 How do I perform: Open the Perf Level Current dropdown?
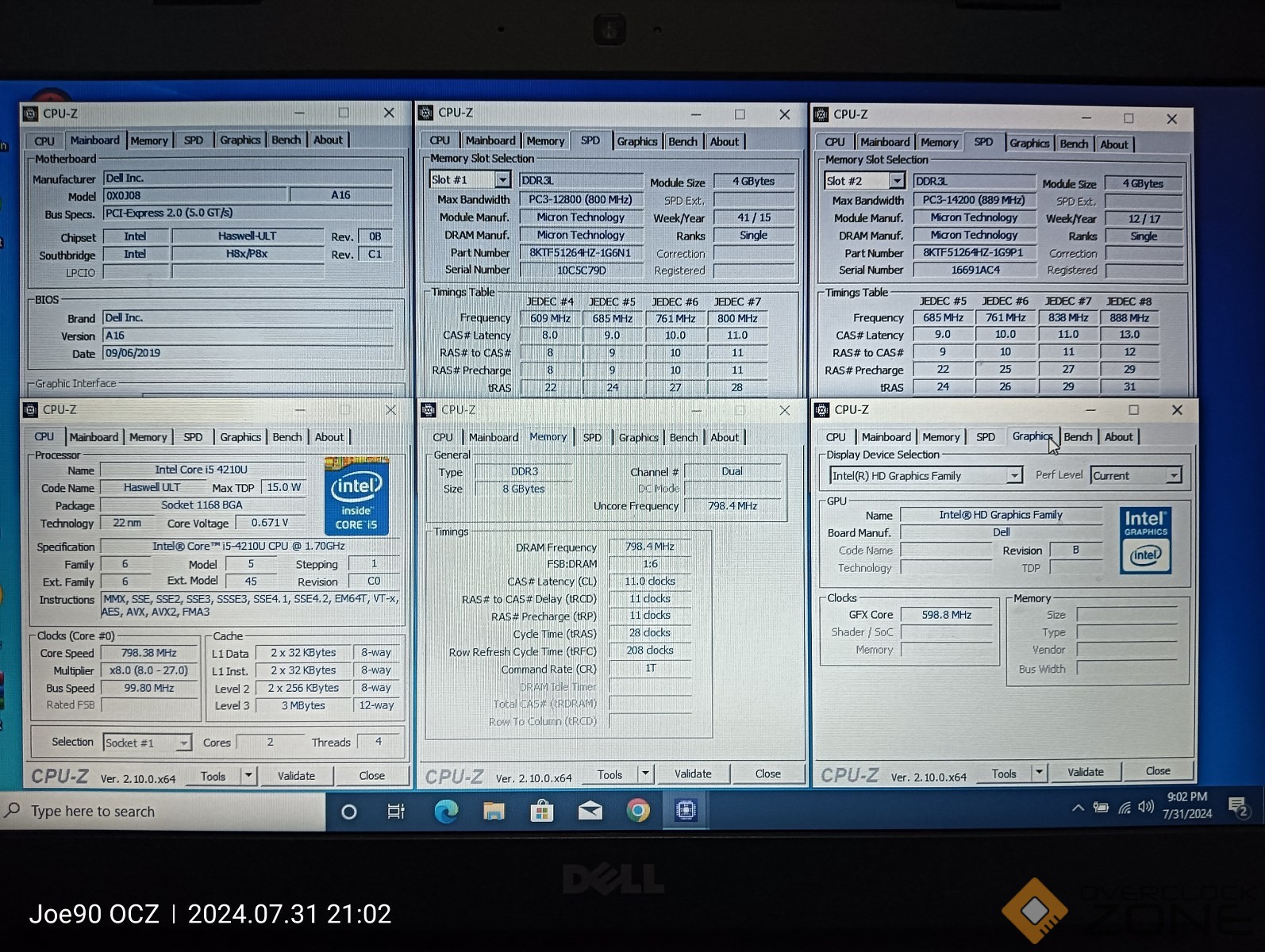pos(1174,475)
